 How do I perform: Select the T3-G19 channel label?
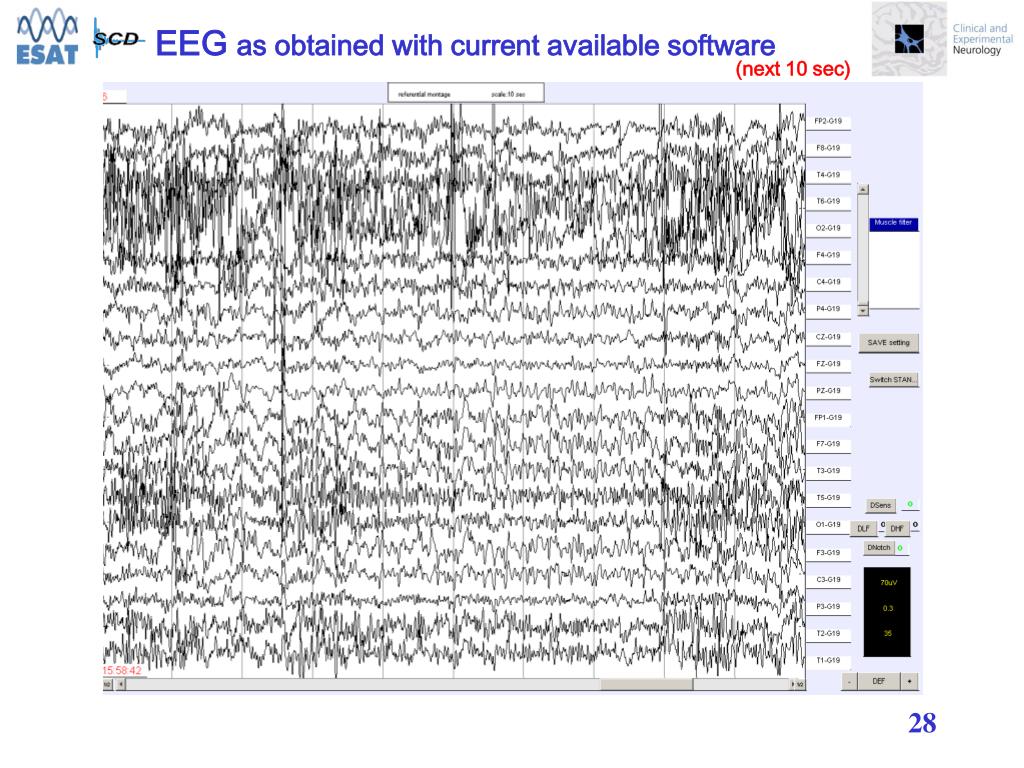click(828, 471)
